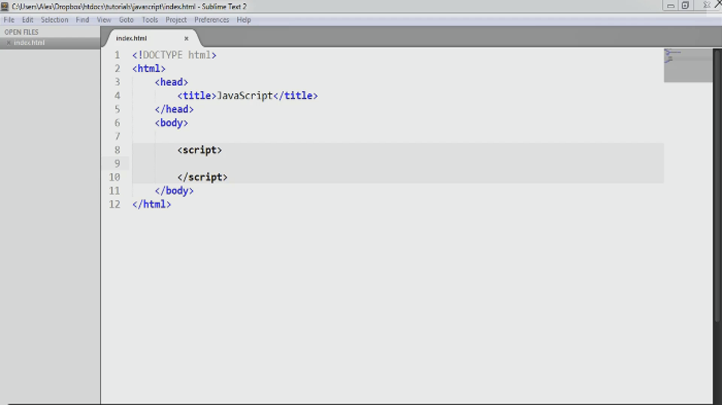Open the Selection menu
This screenshot has width=722, height=405.
54,20
